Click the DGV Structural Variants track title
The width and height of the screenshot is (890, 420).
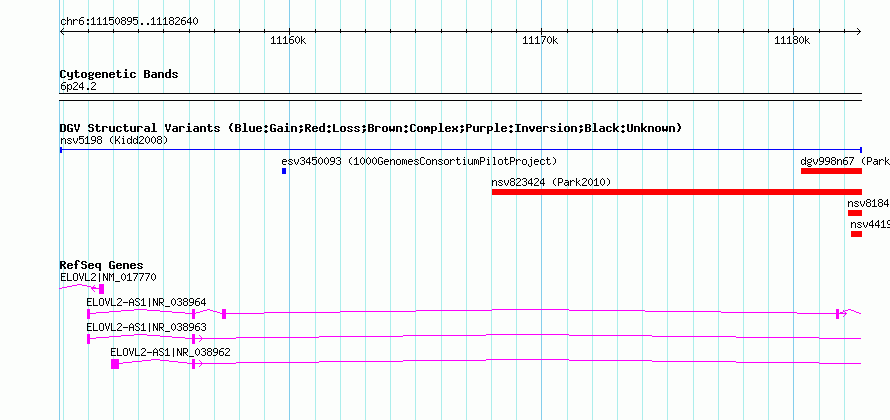371,128
